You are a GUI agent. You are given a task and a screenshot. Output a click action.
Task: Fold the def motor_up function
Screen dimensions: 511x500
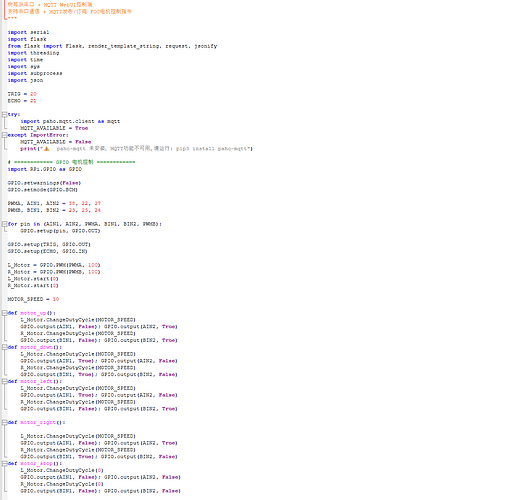(4, 313)
